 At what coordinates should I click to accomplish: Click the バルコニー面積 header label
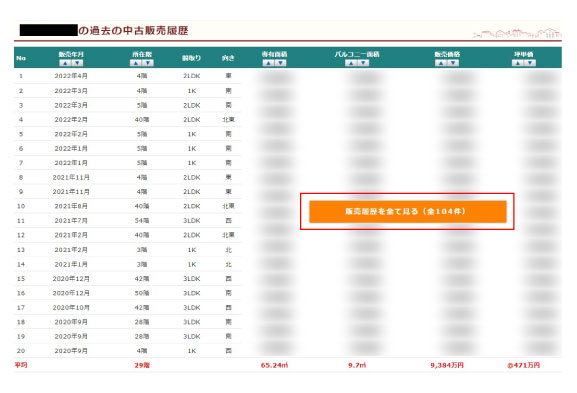[357, 54]
